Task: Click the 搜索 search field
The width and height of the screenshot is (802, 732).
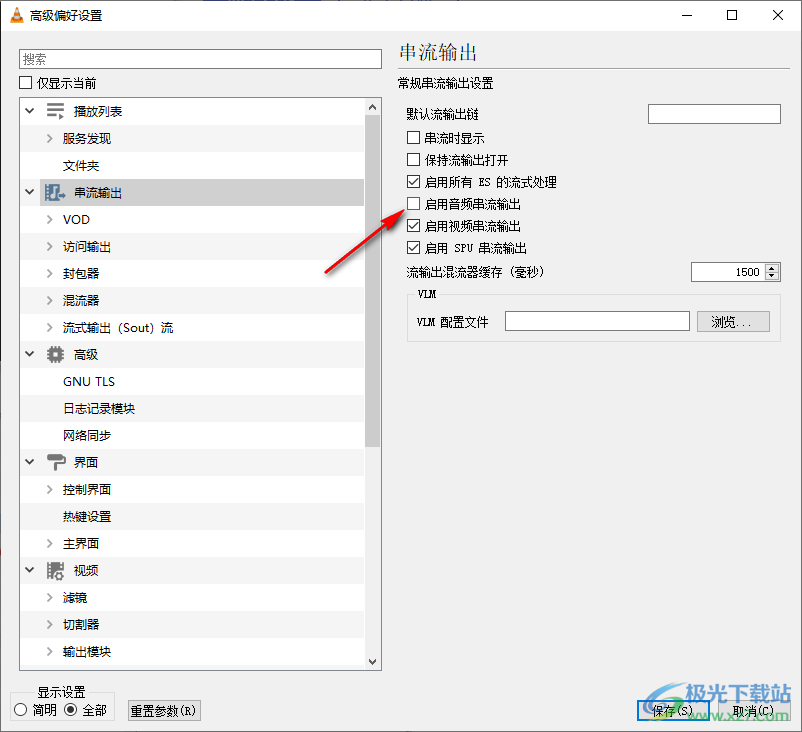Action: [201, 59]
